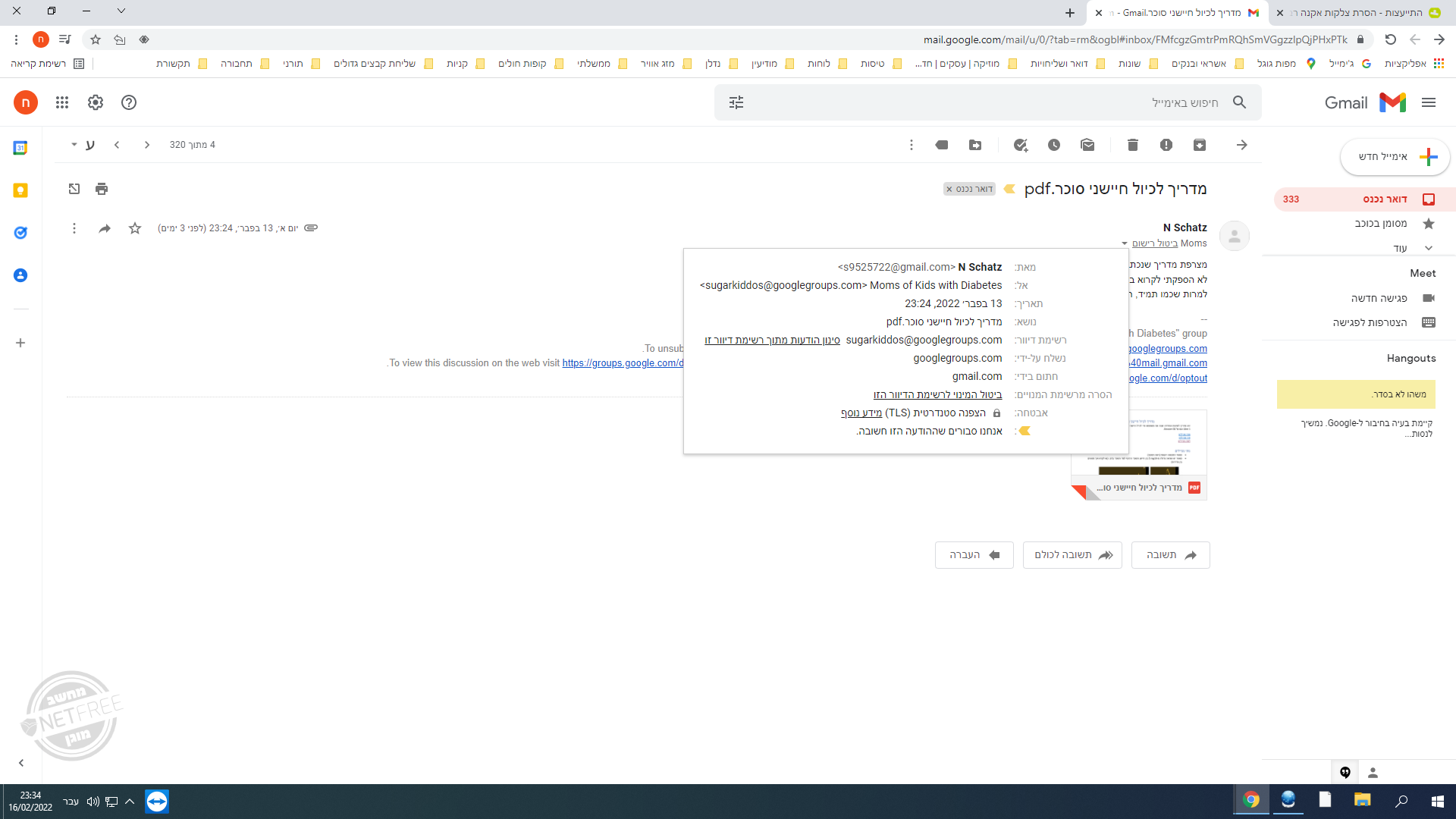1456x819 pixels.
Task: Snooze the email with the clock icon
Action: [1053, 145]
